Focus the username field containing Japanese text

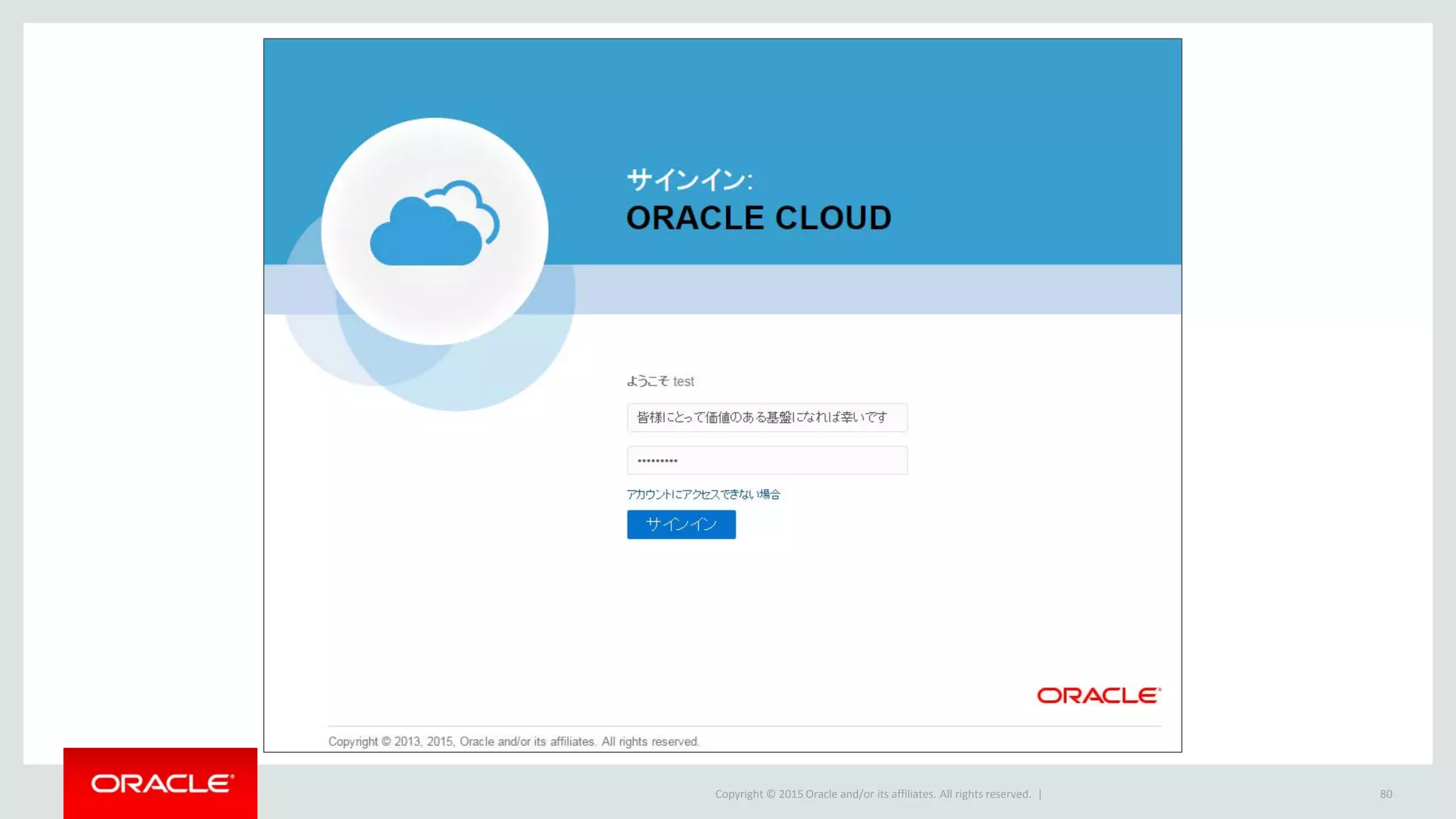[767, 417]
